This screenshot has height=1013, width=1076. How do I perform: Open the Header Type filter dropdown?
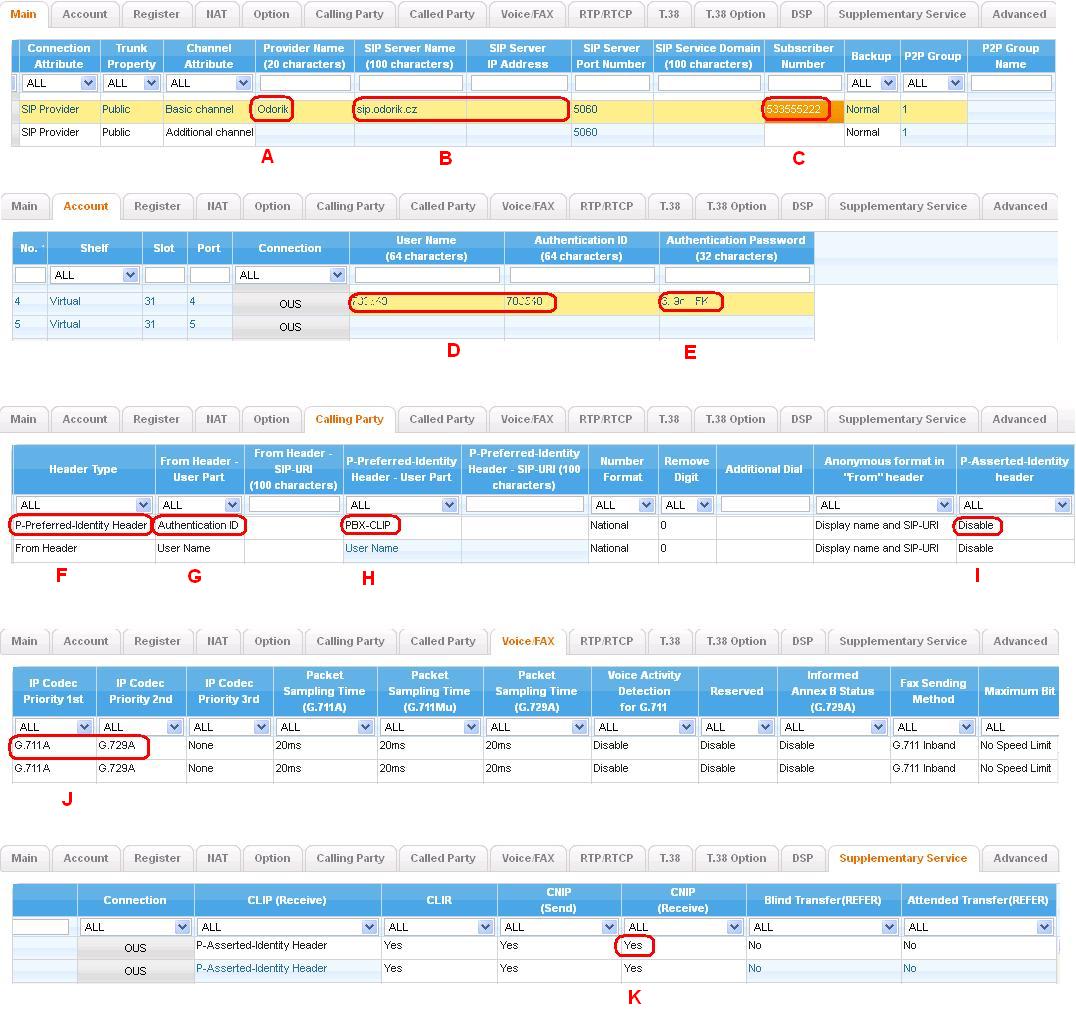83,505
